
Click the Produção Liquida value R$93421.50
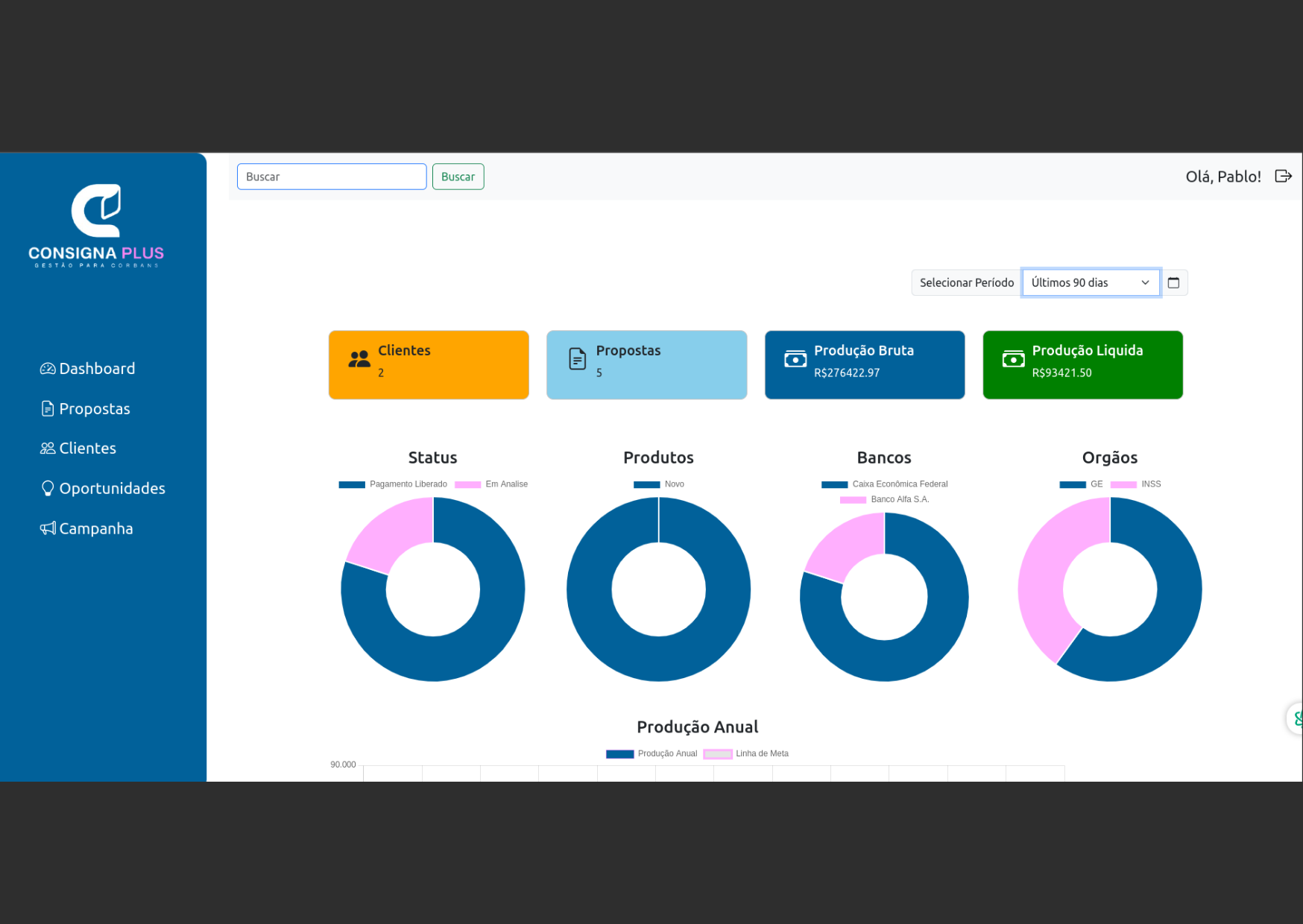(1061, 373)
